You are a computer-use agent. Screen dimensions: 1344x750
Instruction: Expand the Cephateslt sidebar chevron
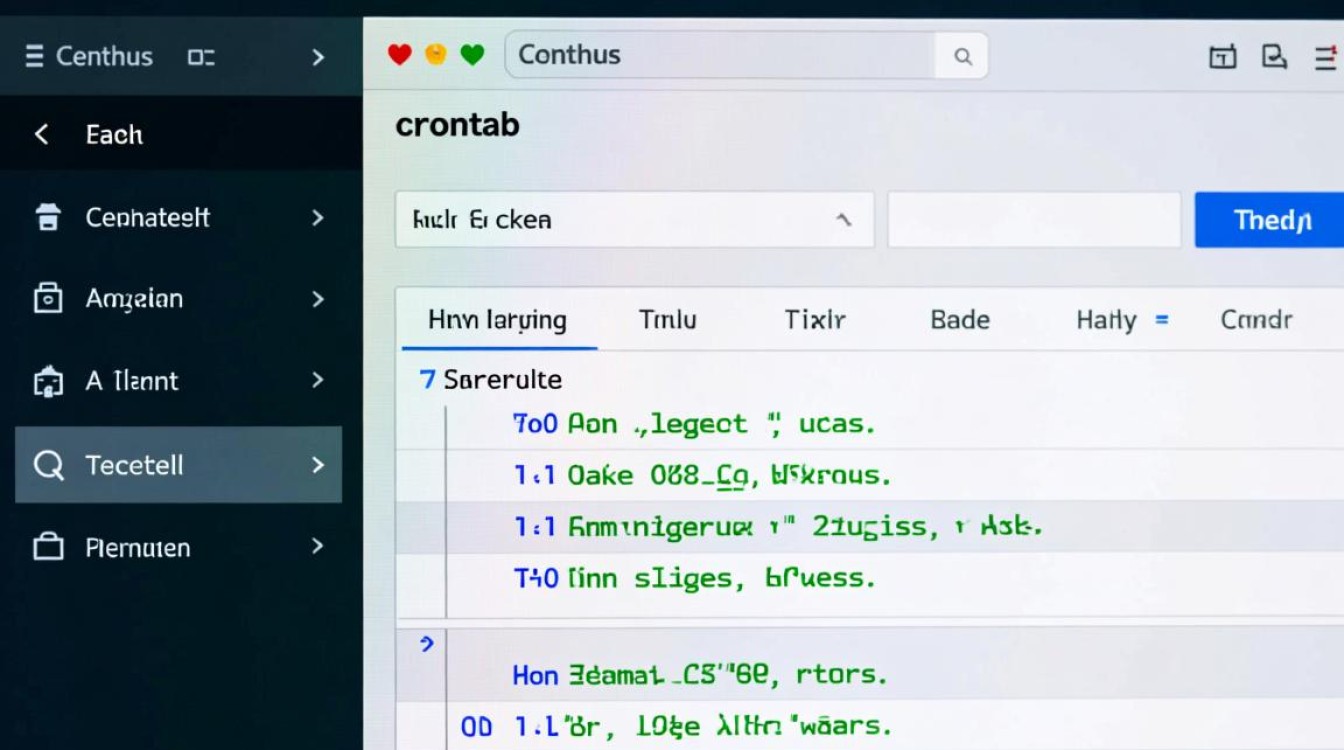tap(318, 217)
